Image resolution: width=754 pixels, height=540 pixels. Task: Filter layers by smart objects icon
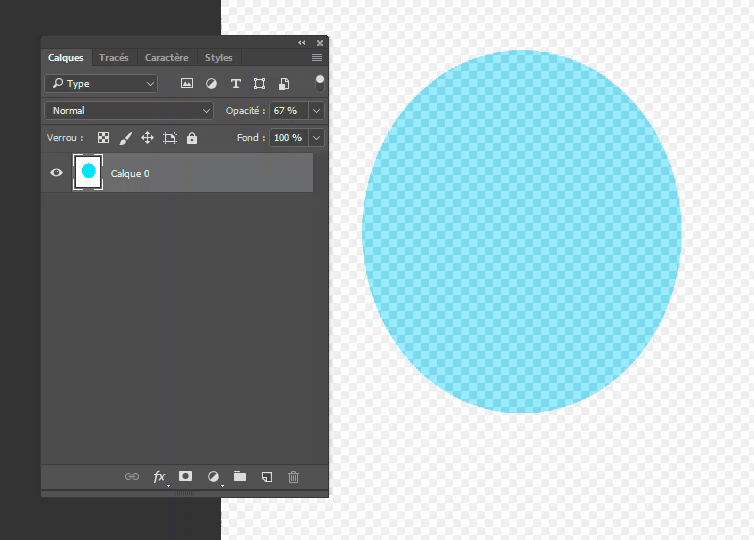coord(284,84)
